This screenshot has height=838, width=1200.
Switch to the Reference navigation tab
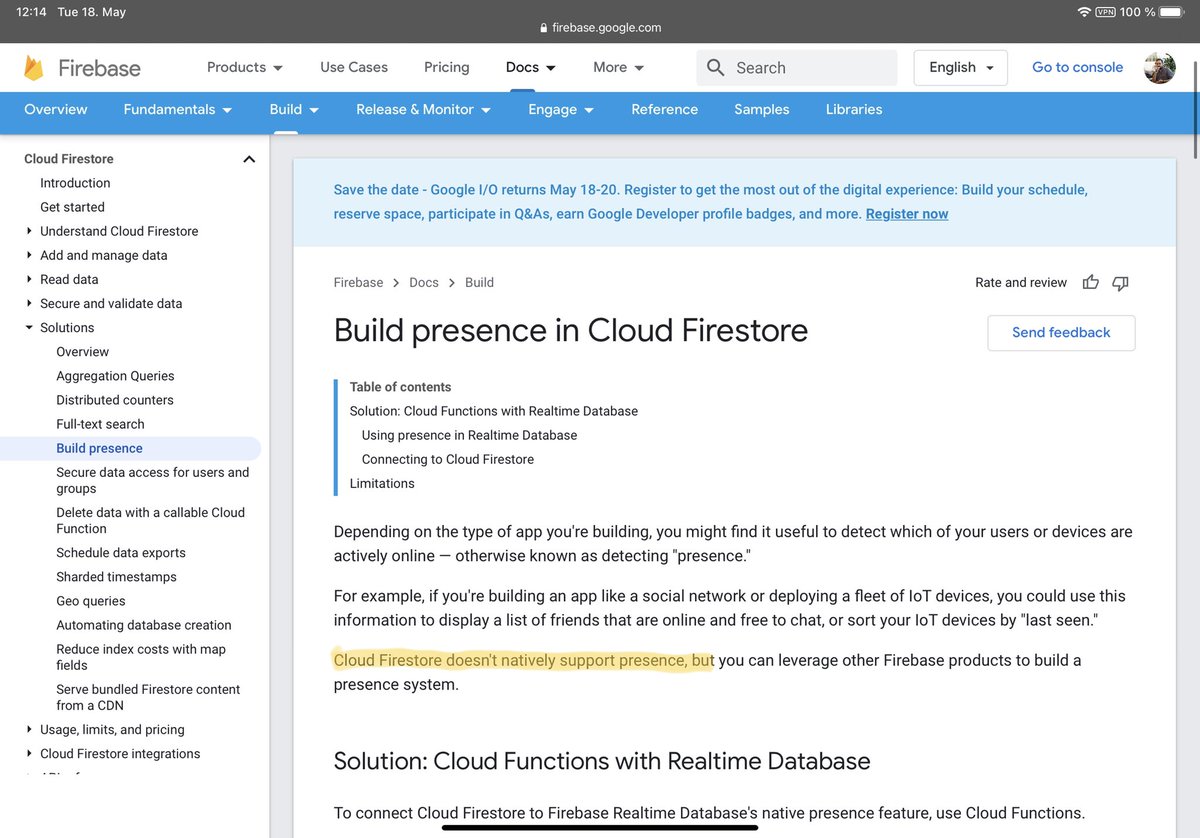[664, 110]
